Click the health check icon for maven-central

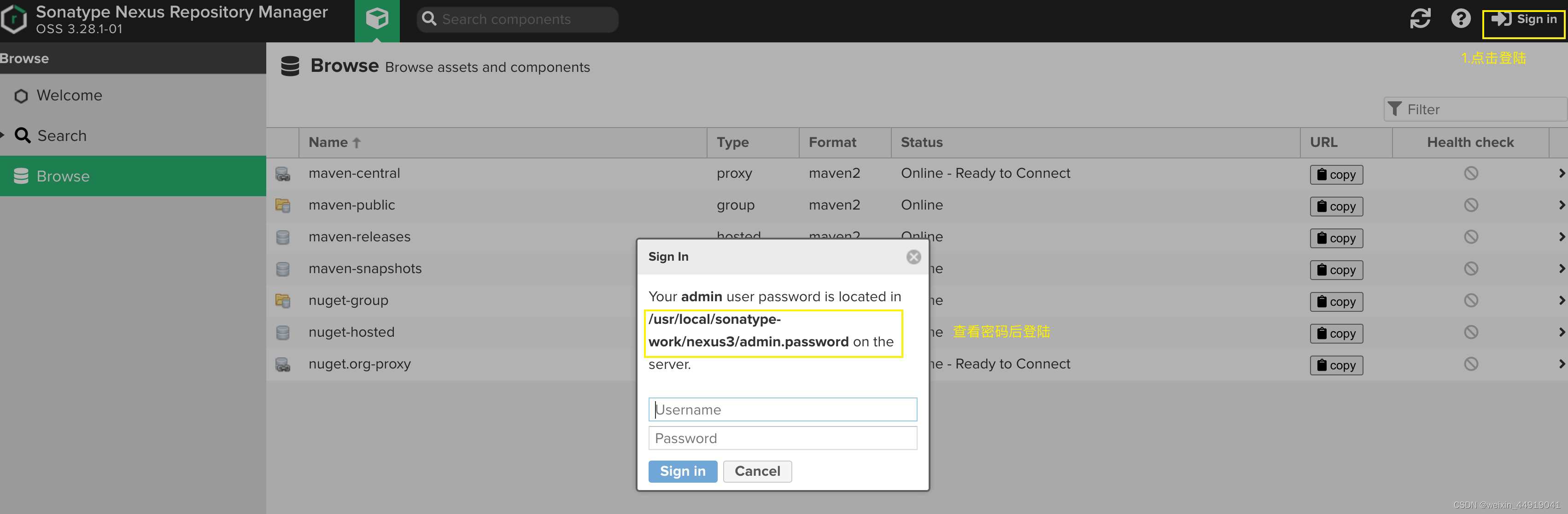tap(1471, 173)
